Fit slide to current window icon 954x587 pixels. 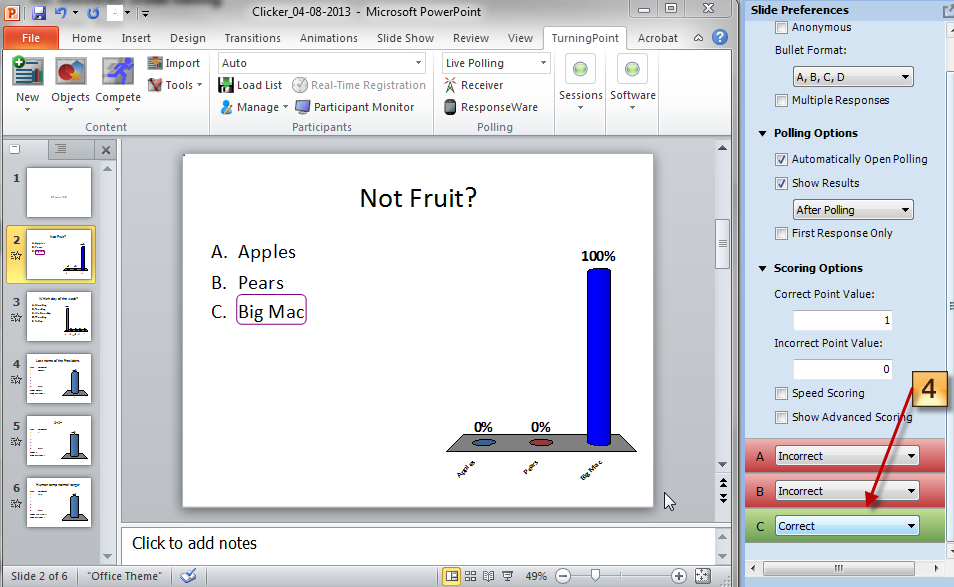702,575
